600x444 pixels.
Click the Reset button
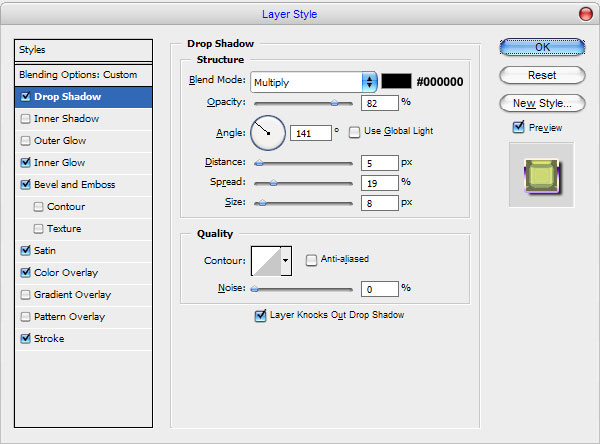pos(542,75)
